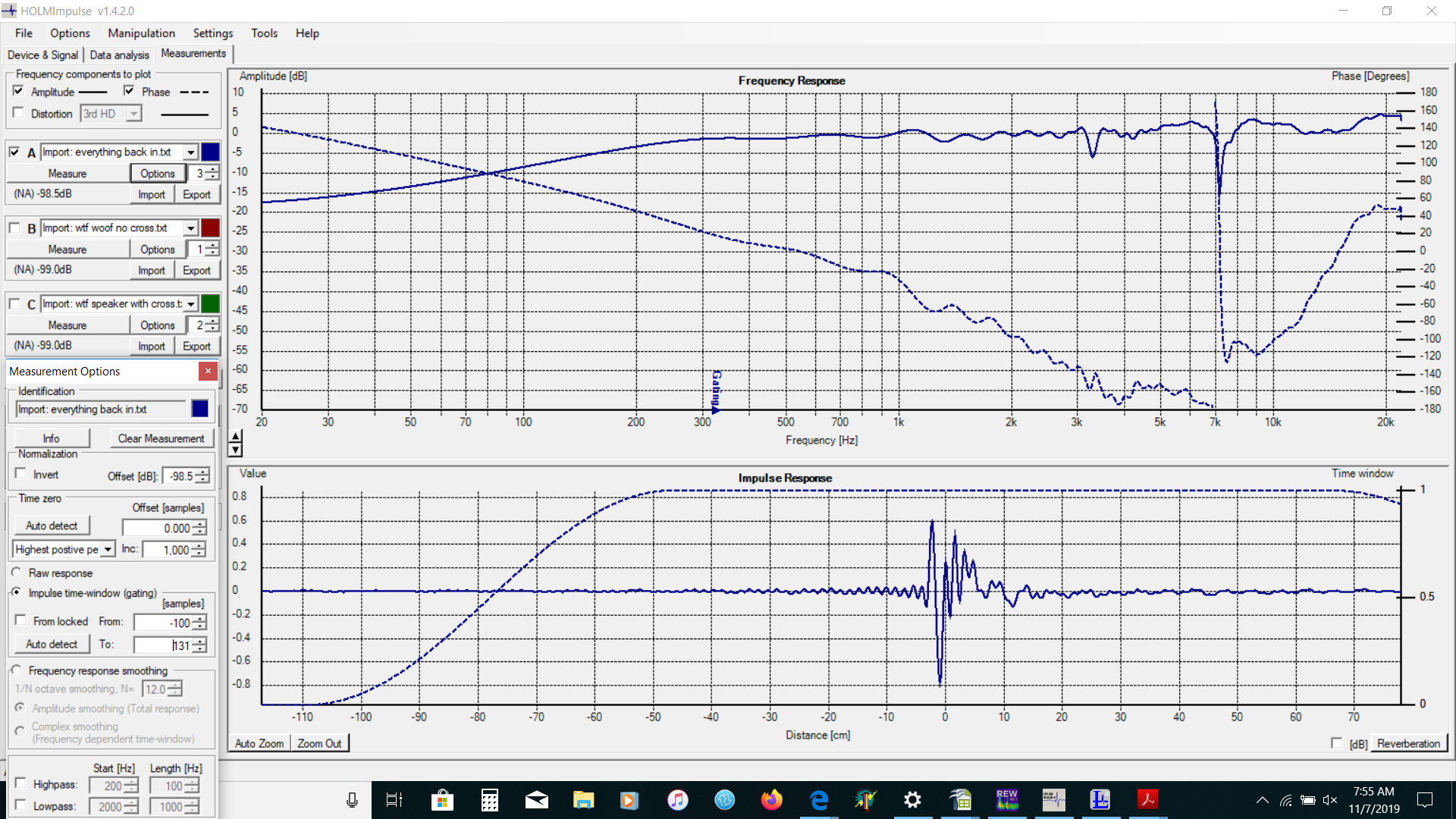This screenshot has width=1456, height=819.
Task: Uncheck measurement A checkbox
Action: [14, 152]
